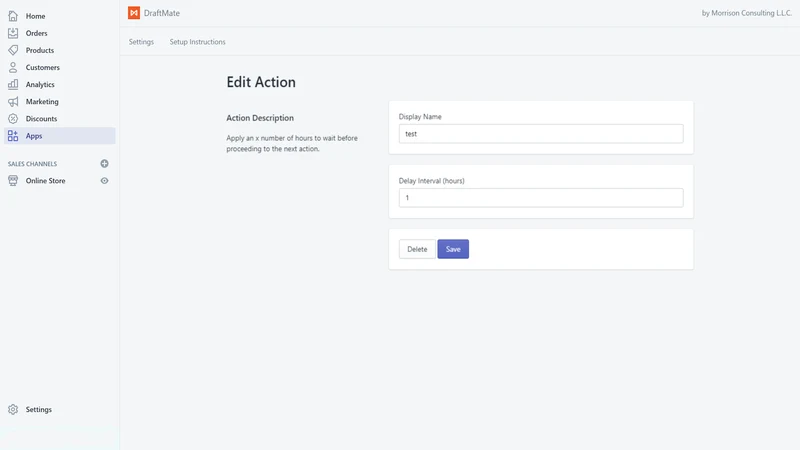This screenshot has width=800, height=450.
Task: Click the Home house icon
Action: [13, 16]
